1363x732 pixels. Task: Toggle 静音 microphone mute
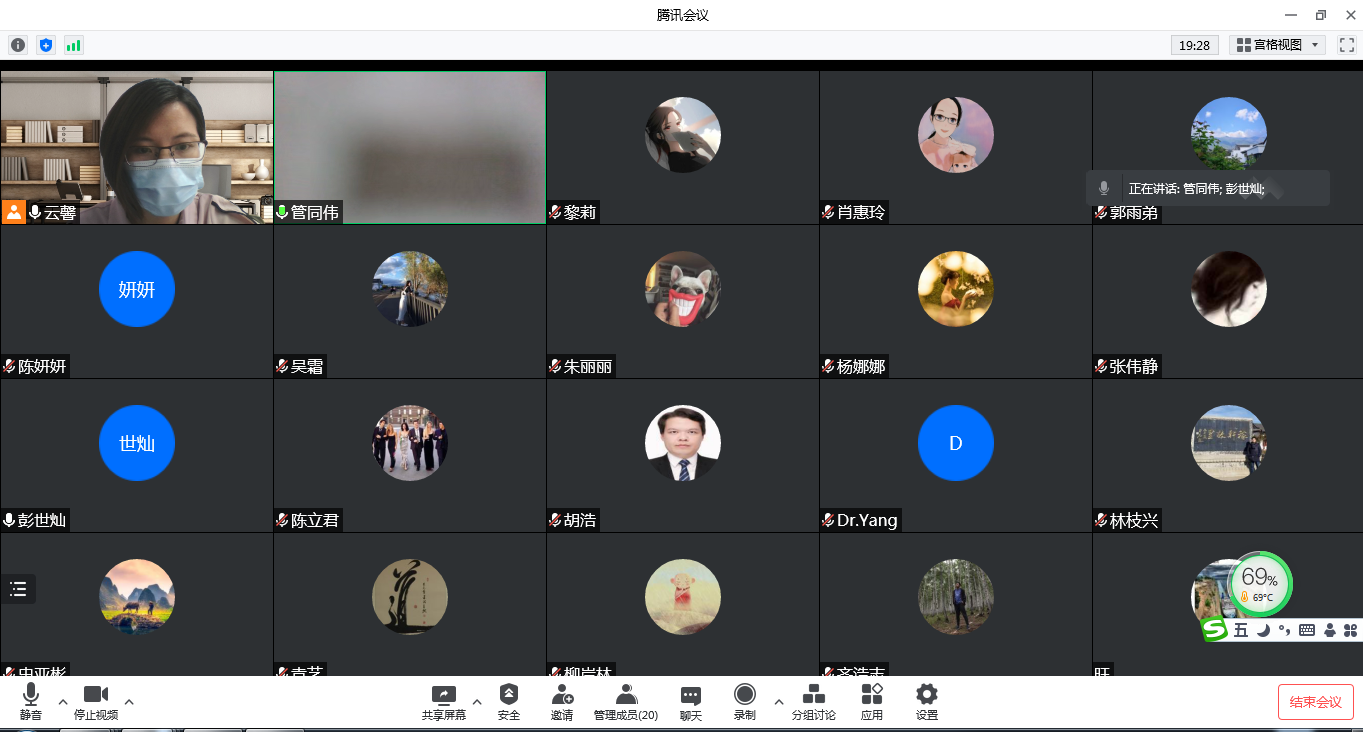[x=31, y=701]
